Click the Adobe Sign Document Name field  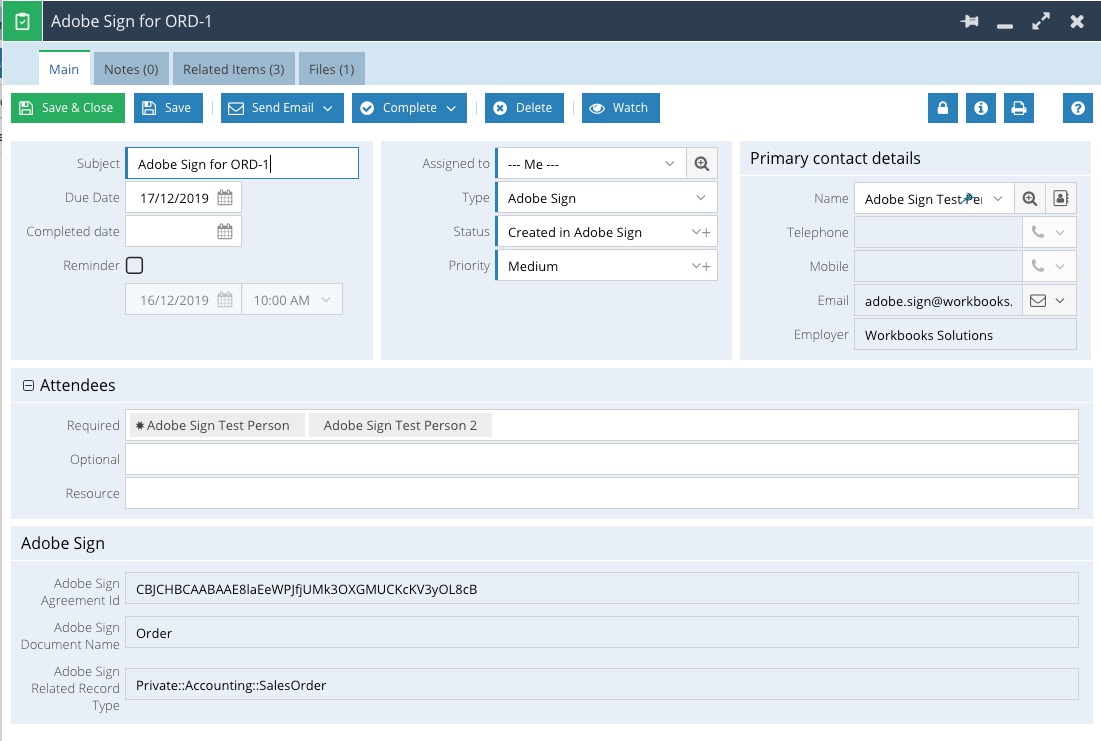coord(602,633)
